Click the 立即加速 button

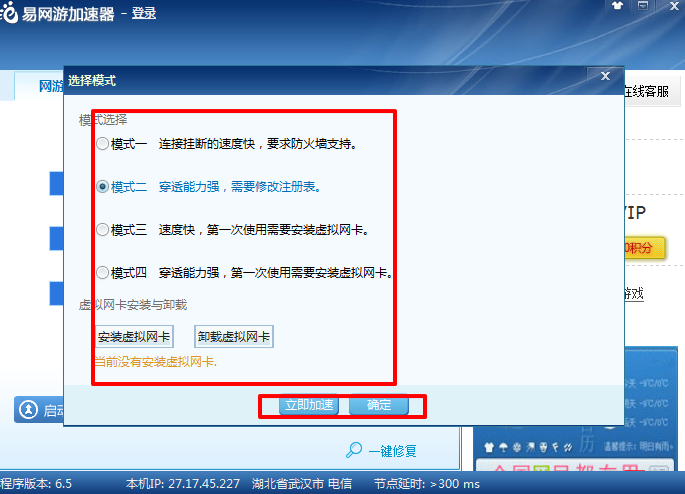pyautogui.click(x=309, y=405)
